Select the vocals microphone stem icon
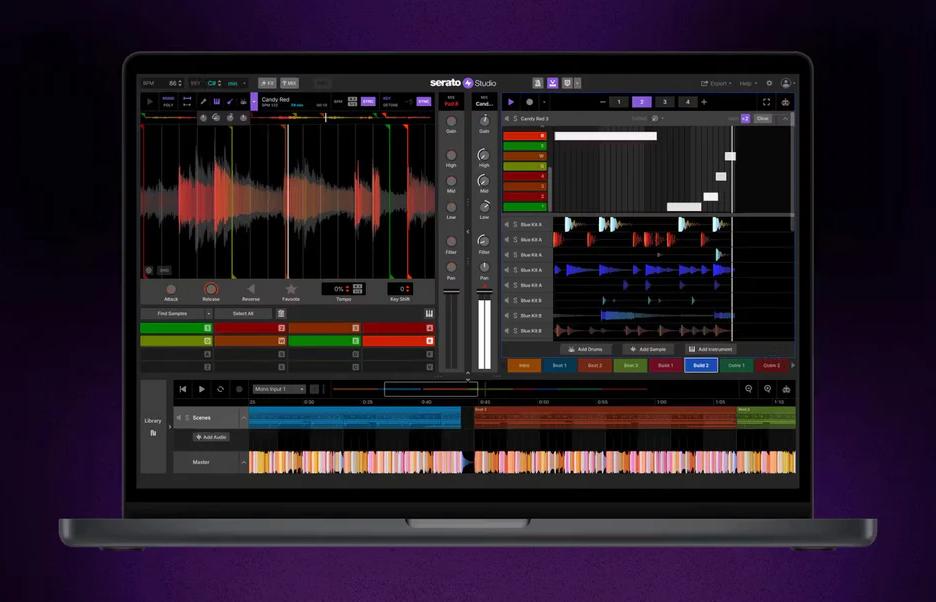This screenshot has height=602, width=936. (x=204, y=102)
